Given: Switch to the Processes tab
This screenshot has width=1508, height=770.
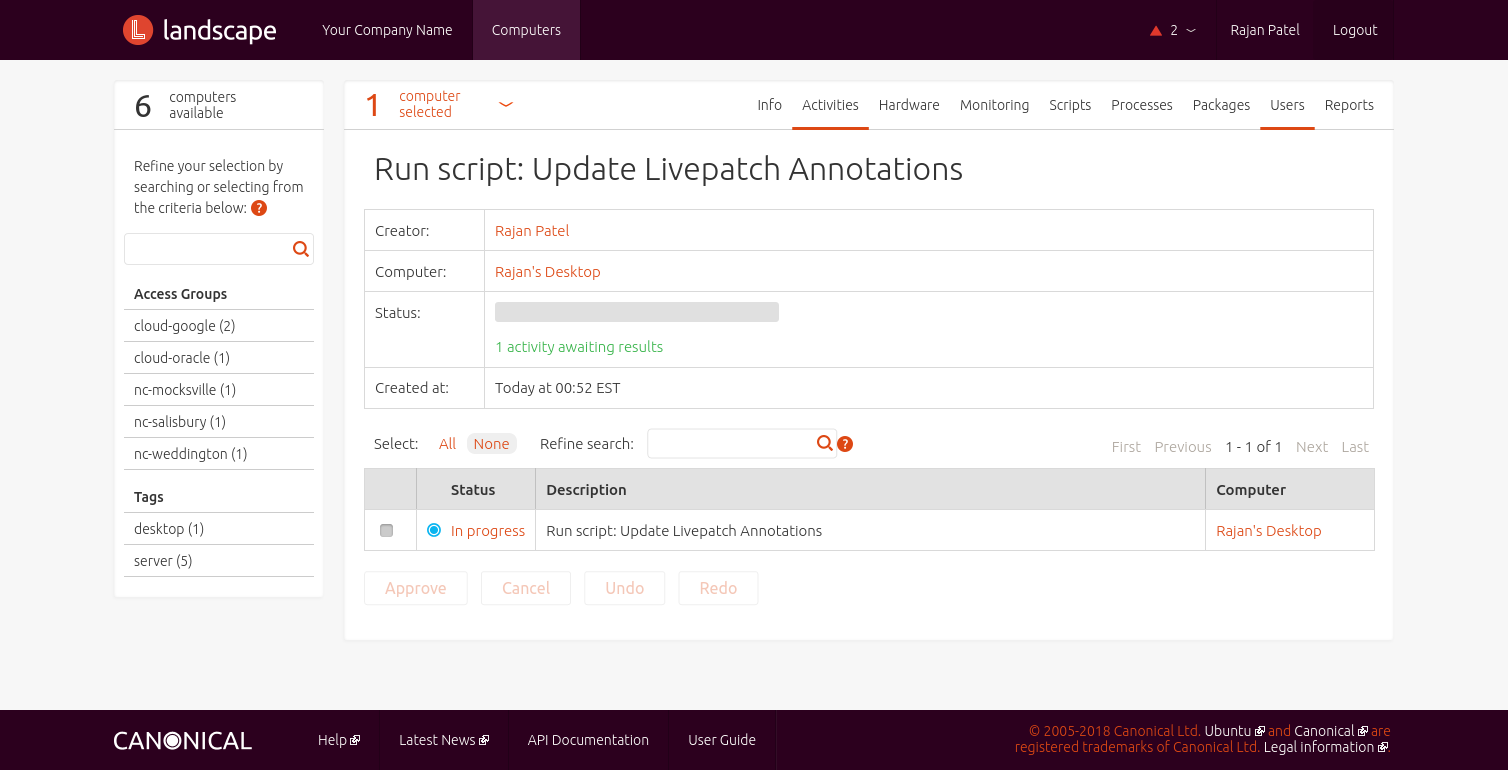Looking at the screenshot, I should [x=1141, y=105].
